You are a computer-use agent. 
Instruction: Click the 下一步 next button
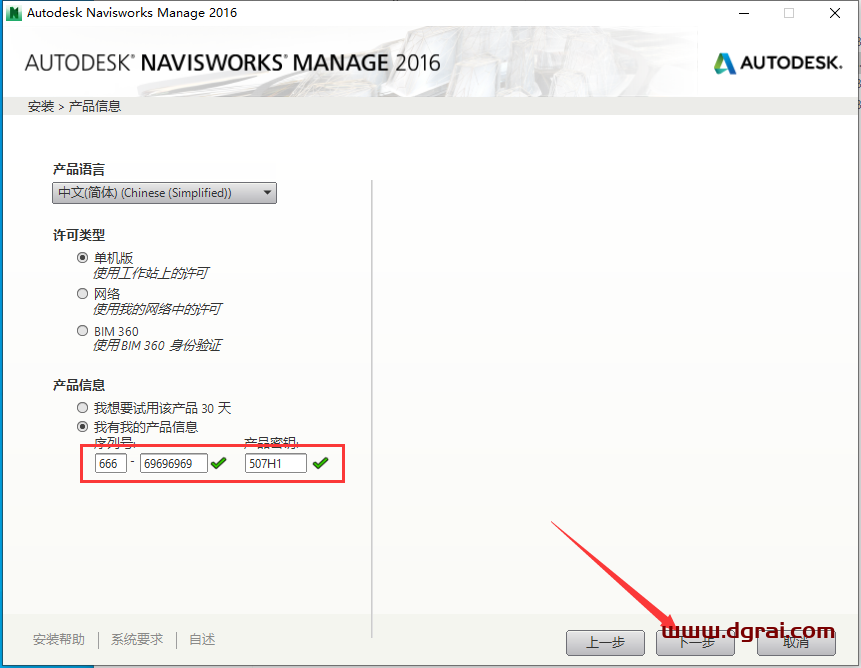coord(695,643)
